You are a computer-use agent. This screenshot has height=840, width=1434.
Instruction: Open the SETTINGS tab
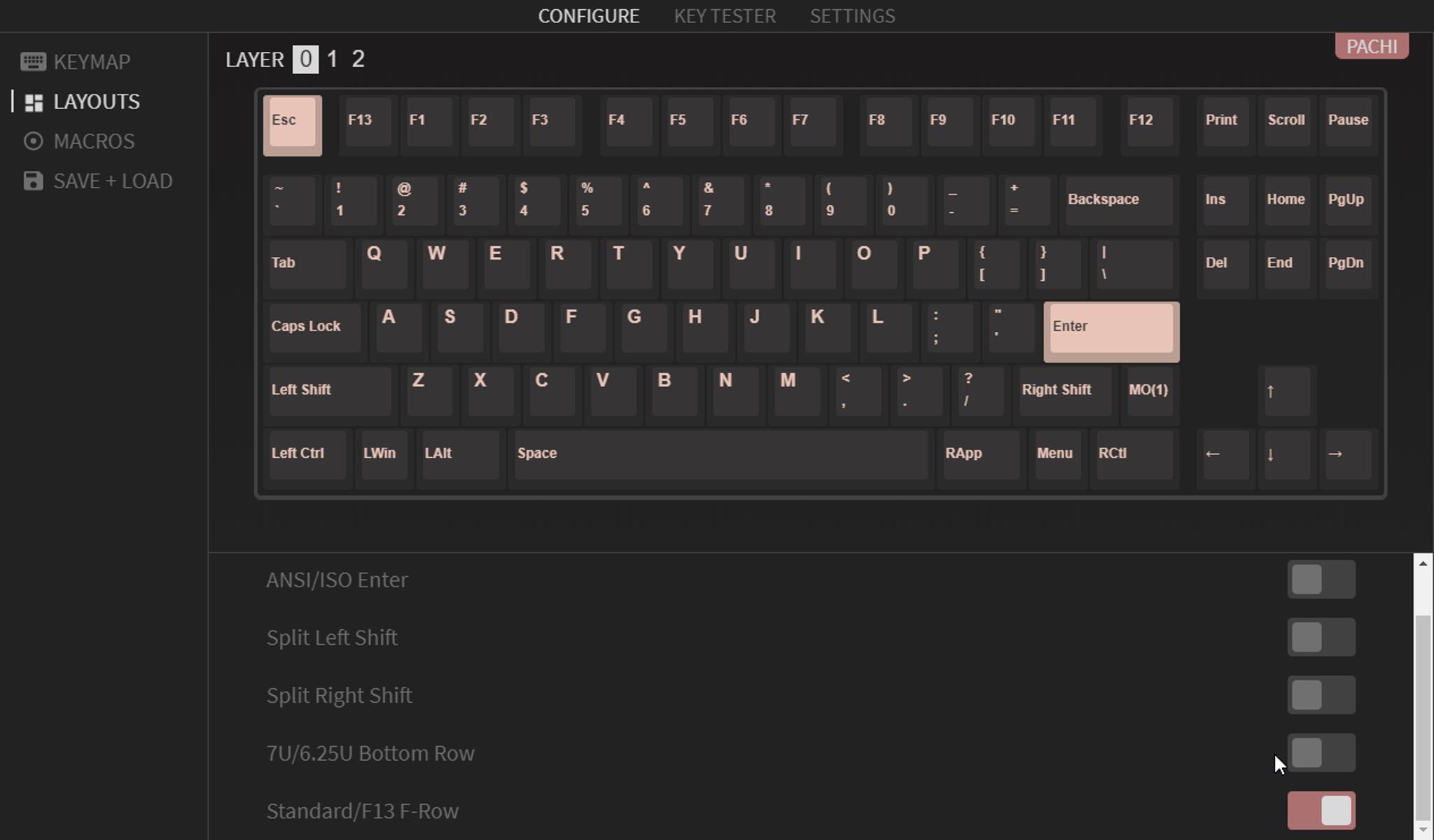tap(852, 16)
